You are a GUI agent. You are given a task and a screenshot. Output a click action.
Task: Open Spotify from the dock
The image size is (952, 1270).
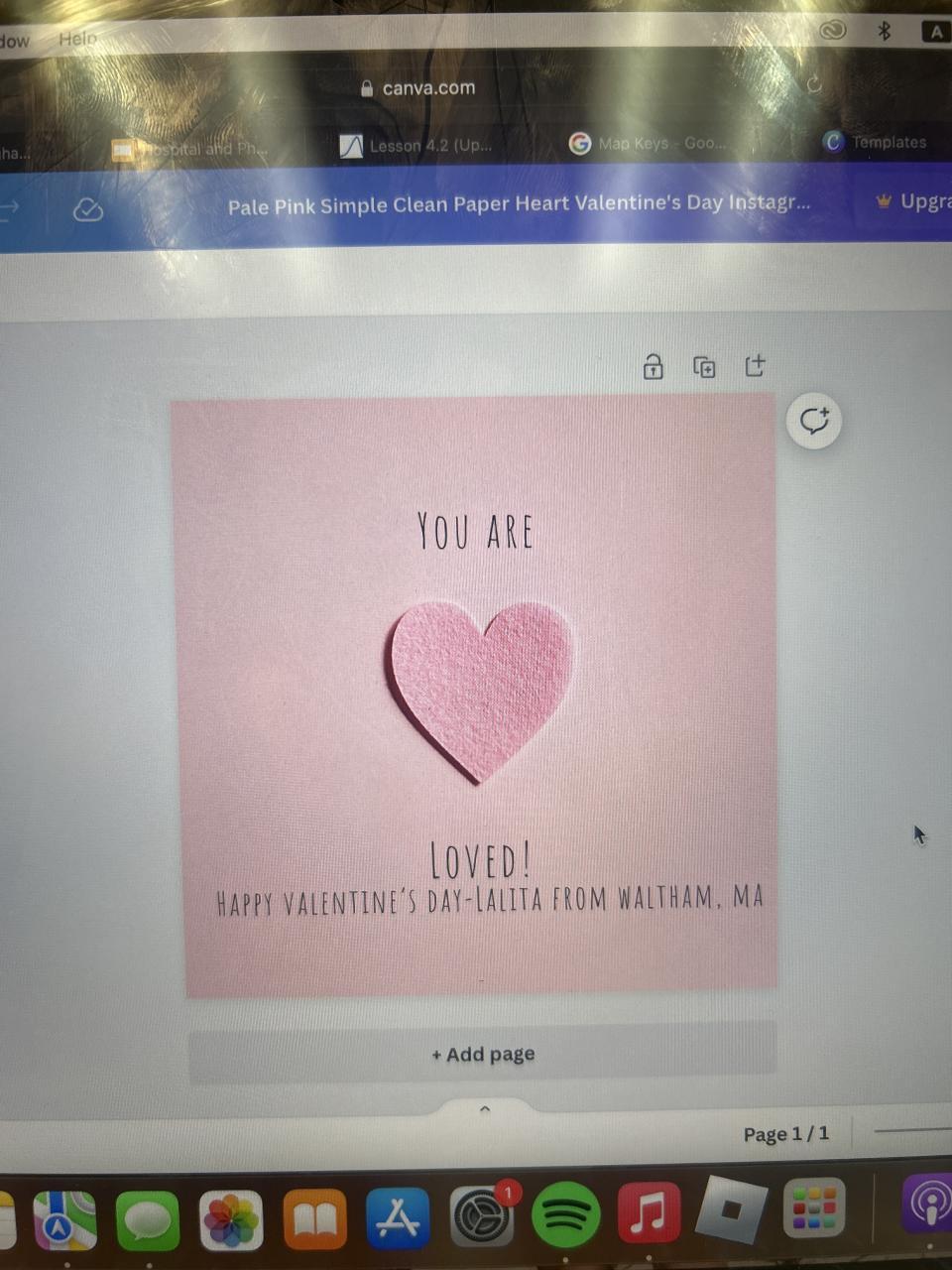(x=565, y=1214)
